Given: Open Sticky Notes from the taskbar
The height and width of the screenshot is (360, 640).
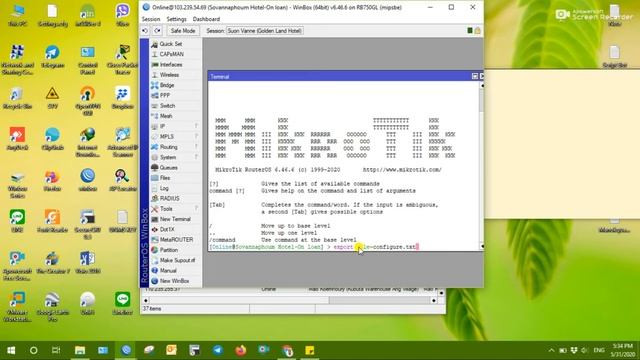Looking at the screenshot, I should tap(310, 350).
